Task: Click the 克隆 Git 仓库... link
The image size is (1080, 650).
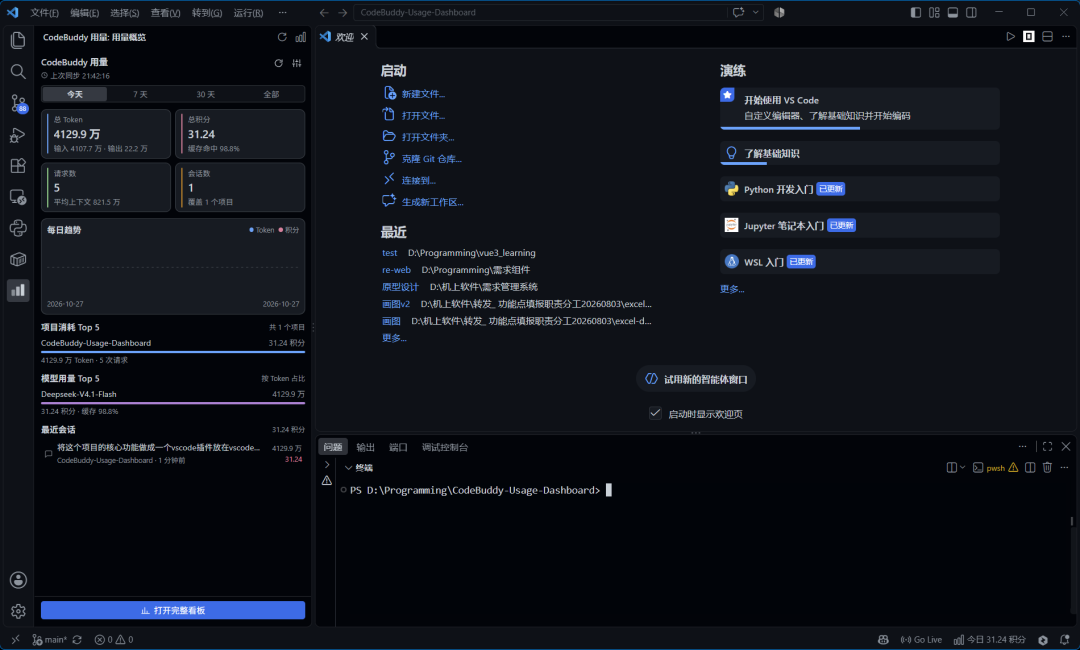Action: [431, 158]
